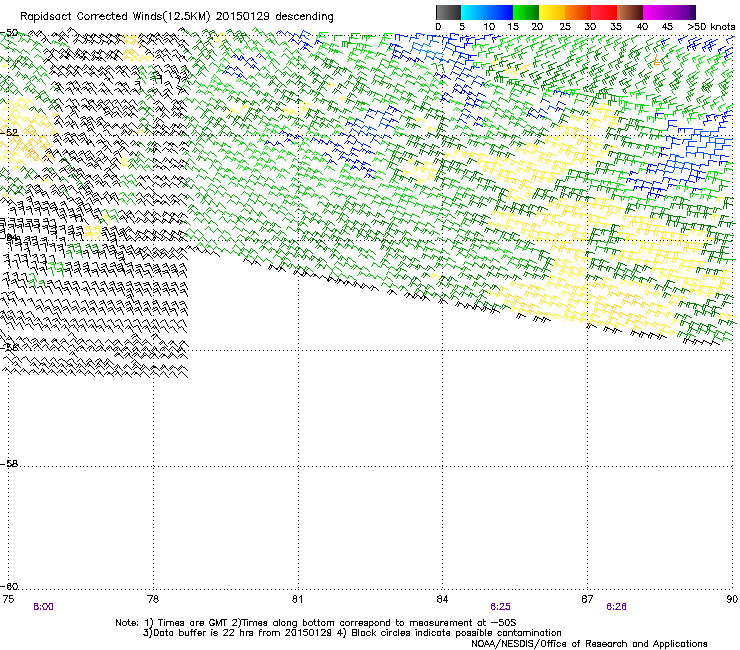The height and width of the screenshot is (650, 740).
Task: Click the legend label '20'
Action: tap(537, 27)
